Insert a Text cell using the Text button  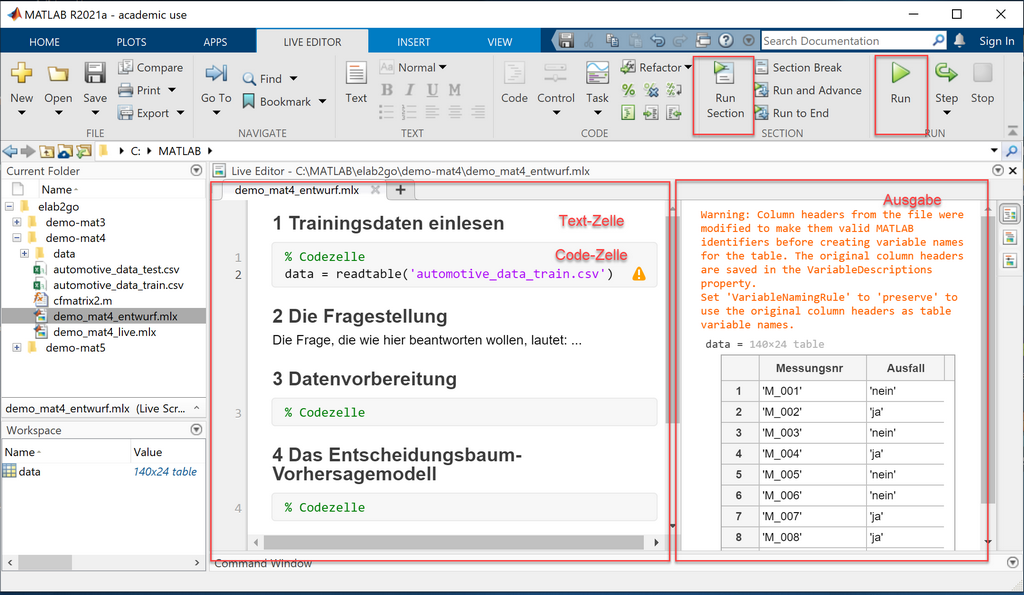[x=356, y=82]
